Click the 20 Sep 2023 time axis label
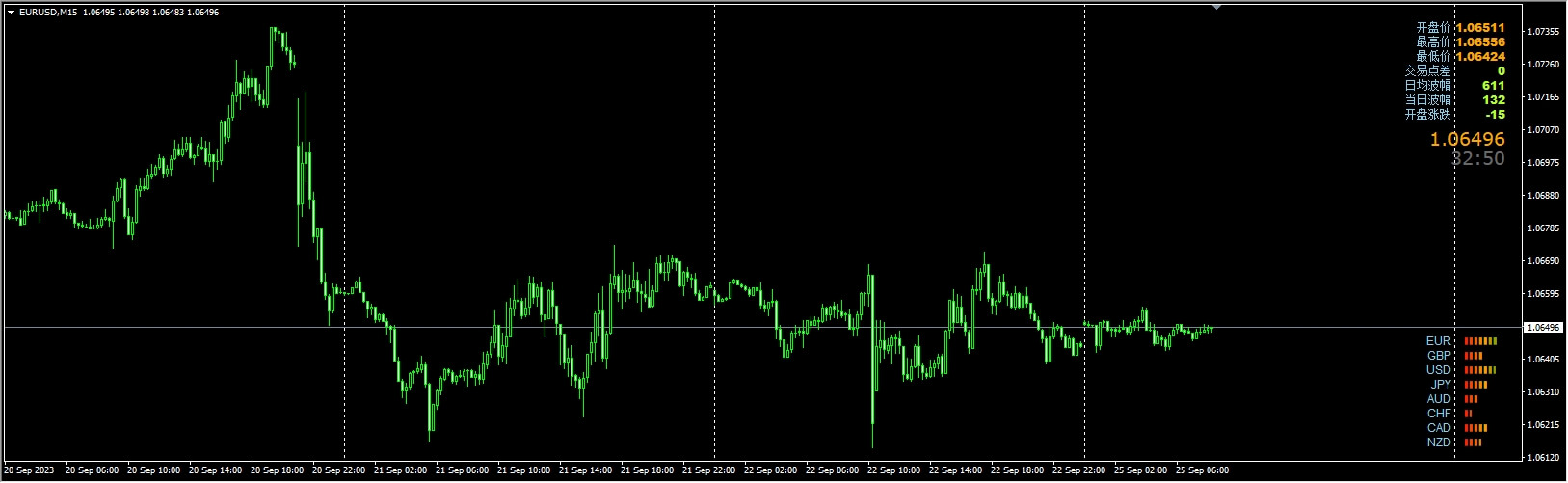Screen dimensions: 1568x483 click(29, 470)
